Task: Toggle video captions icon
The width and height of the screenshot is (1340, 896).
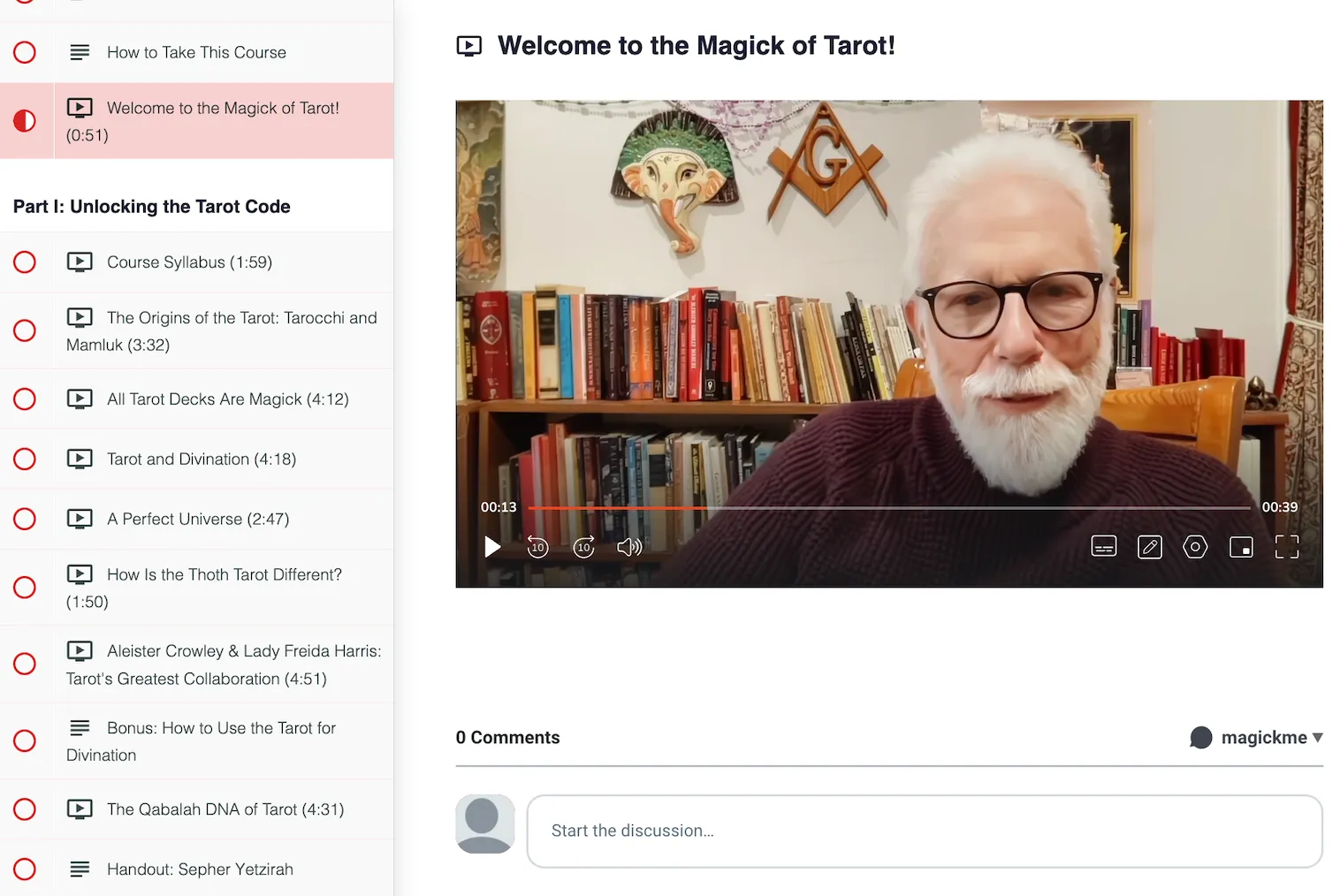Action: pyautogui.click(x=1104, y=547)
